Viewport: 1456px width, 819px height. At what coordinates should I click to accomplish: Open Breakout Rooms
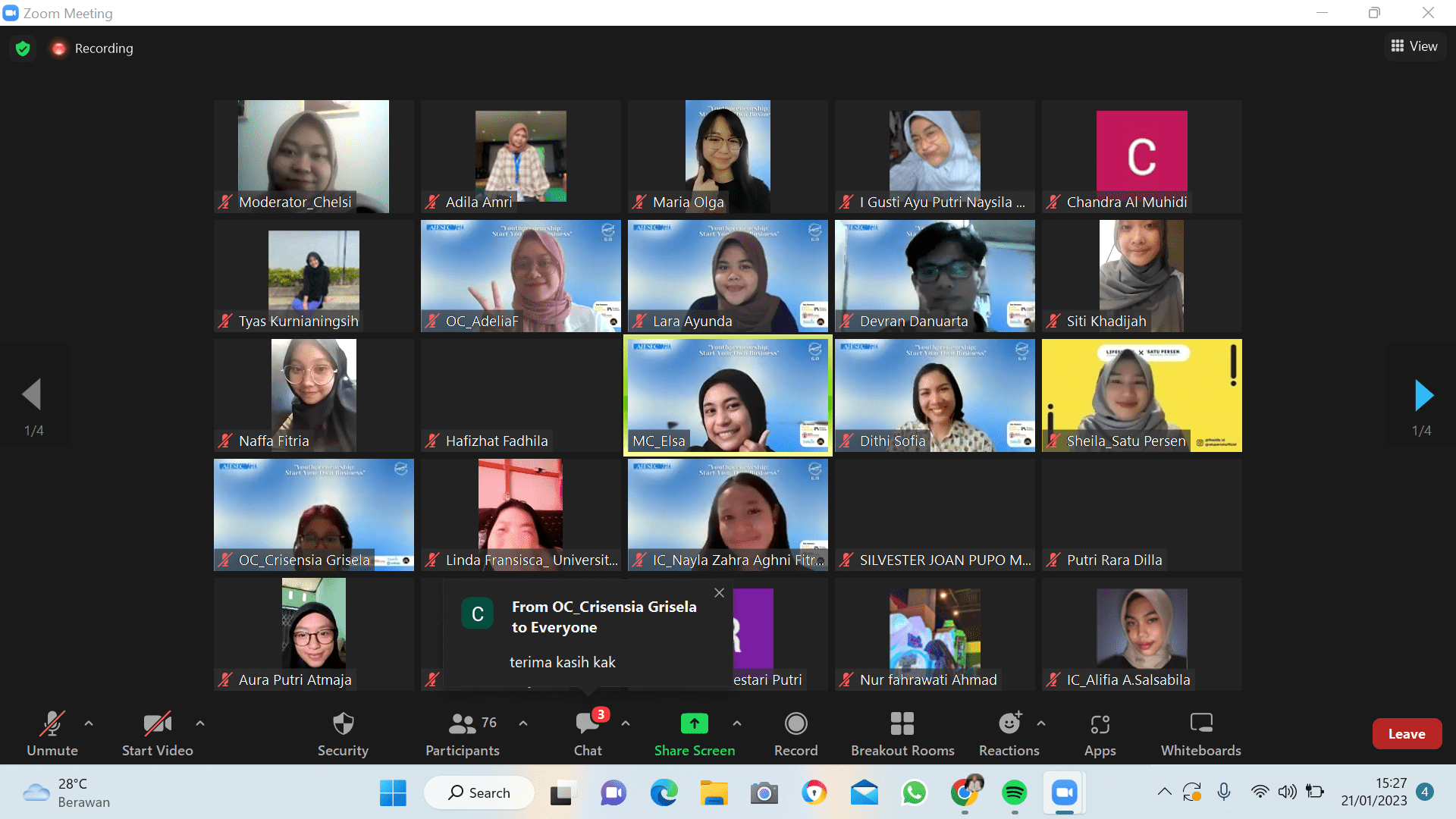(902, 733)
